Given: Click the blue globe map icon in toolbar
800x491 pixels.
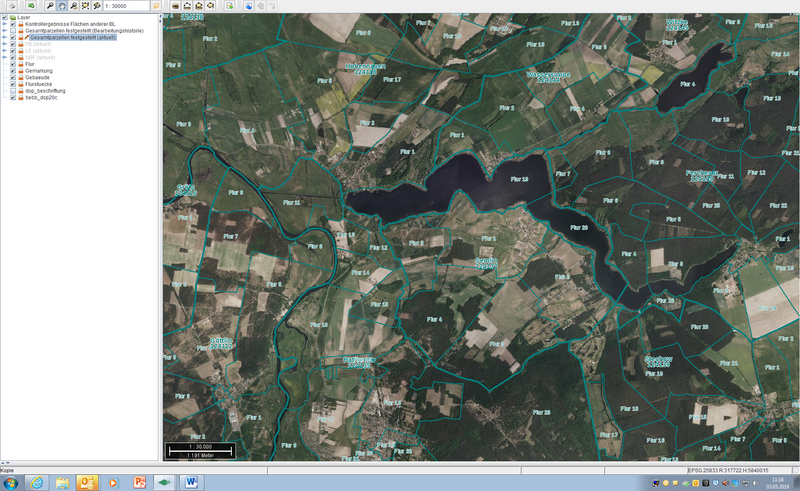Looking at the screenshot, I should click(249, 6).
